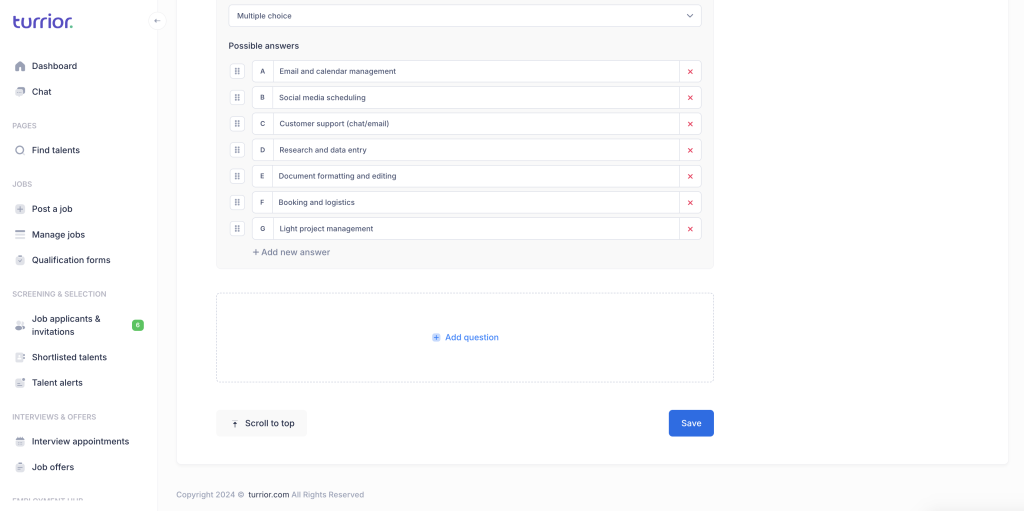The width and height of the screenshot is (1024, 511).
Task: Click the Post a job plus icon
Action: click(20, 209)
